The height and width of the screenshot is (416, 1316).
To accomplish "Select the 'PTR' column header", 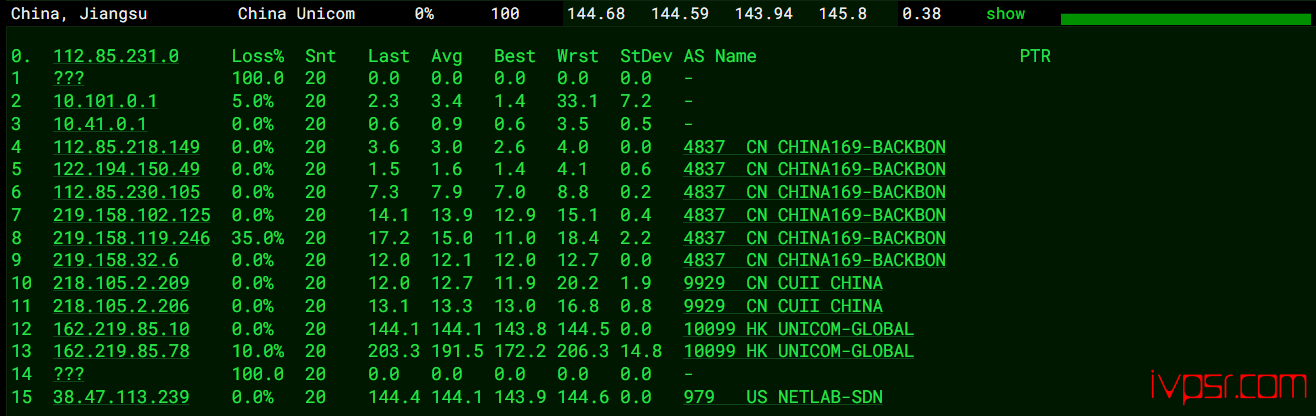I will (1035, 56).
